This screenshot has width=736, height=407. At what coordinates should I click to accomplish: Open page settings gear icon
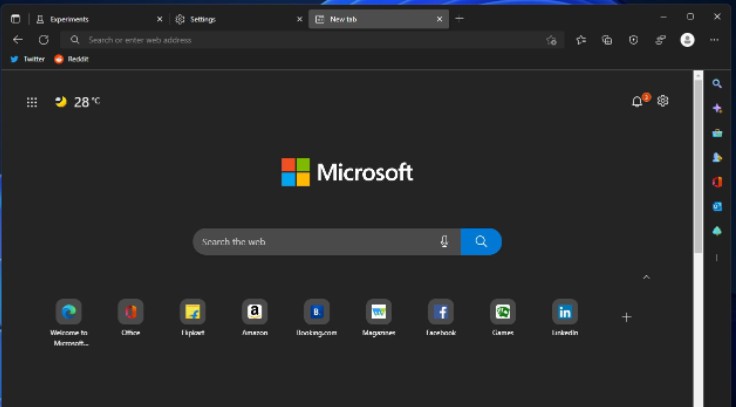click(663, 101)
